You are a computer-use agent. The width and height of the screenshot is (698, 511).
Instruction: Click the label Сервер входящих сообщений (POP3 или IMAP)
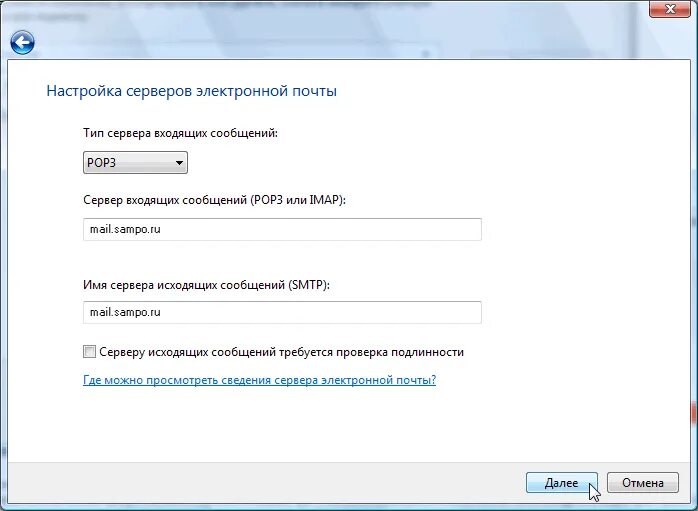214,199
